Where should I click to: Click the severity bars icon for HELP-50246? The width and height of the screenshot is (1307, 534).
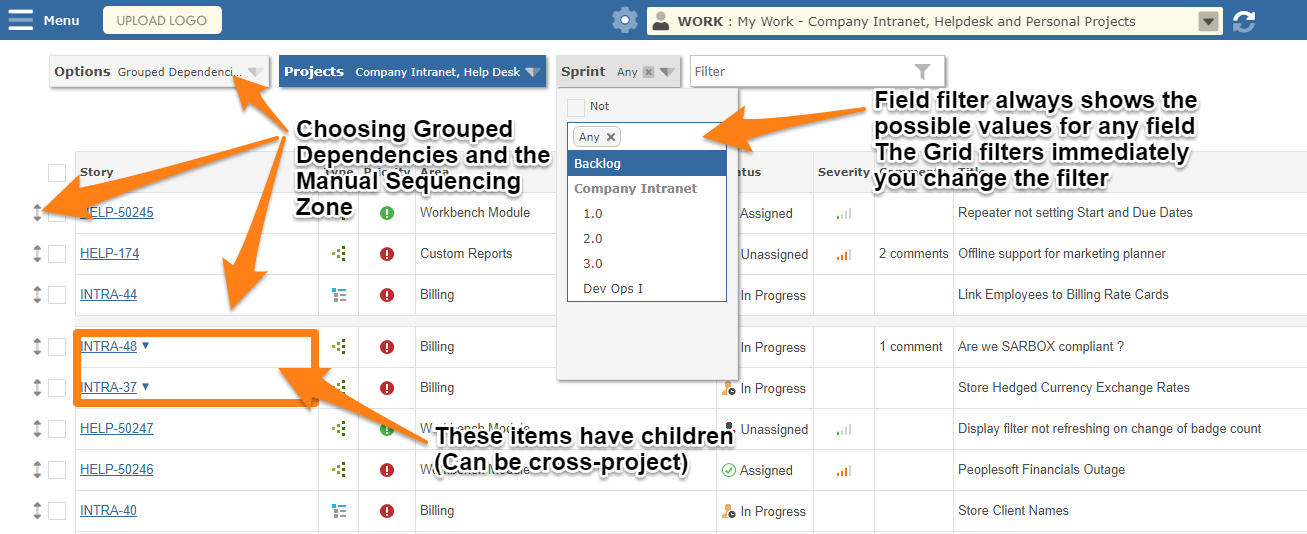click(844, 471)
